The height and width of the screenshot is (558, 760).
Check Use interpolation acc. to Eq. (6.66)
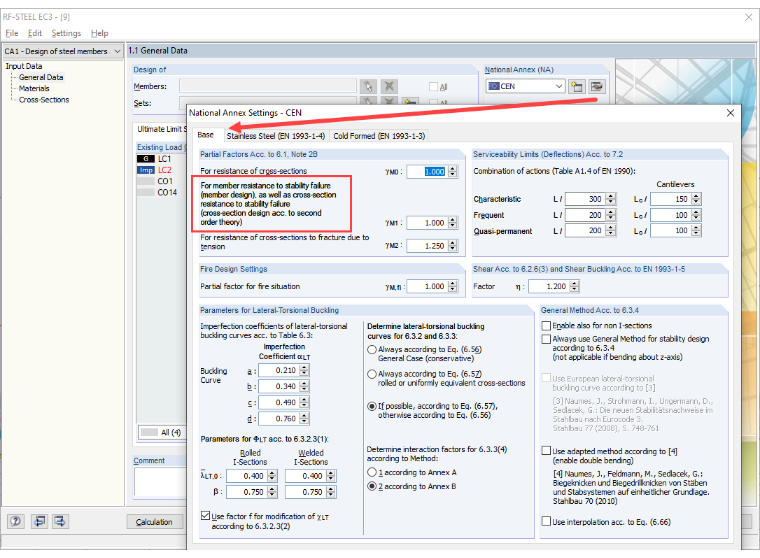(x=546, y=522)
